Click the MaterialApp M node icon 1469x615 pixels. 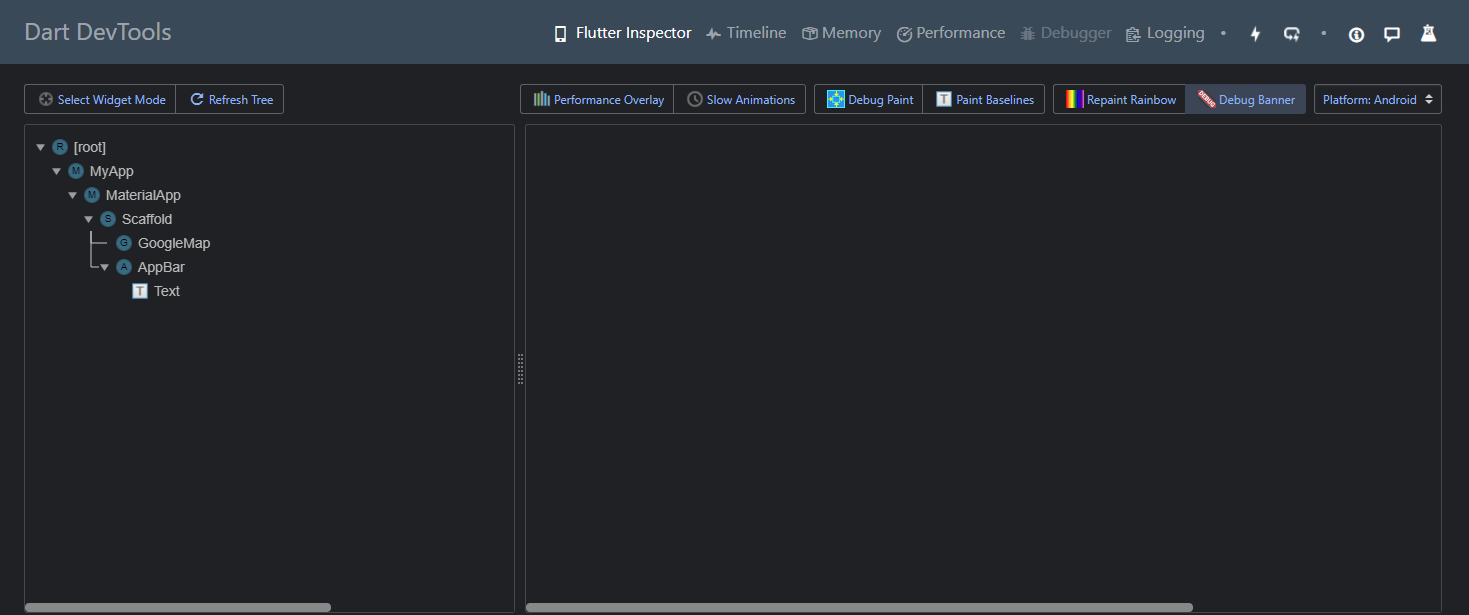coord(92,195)
